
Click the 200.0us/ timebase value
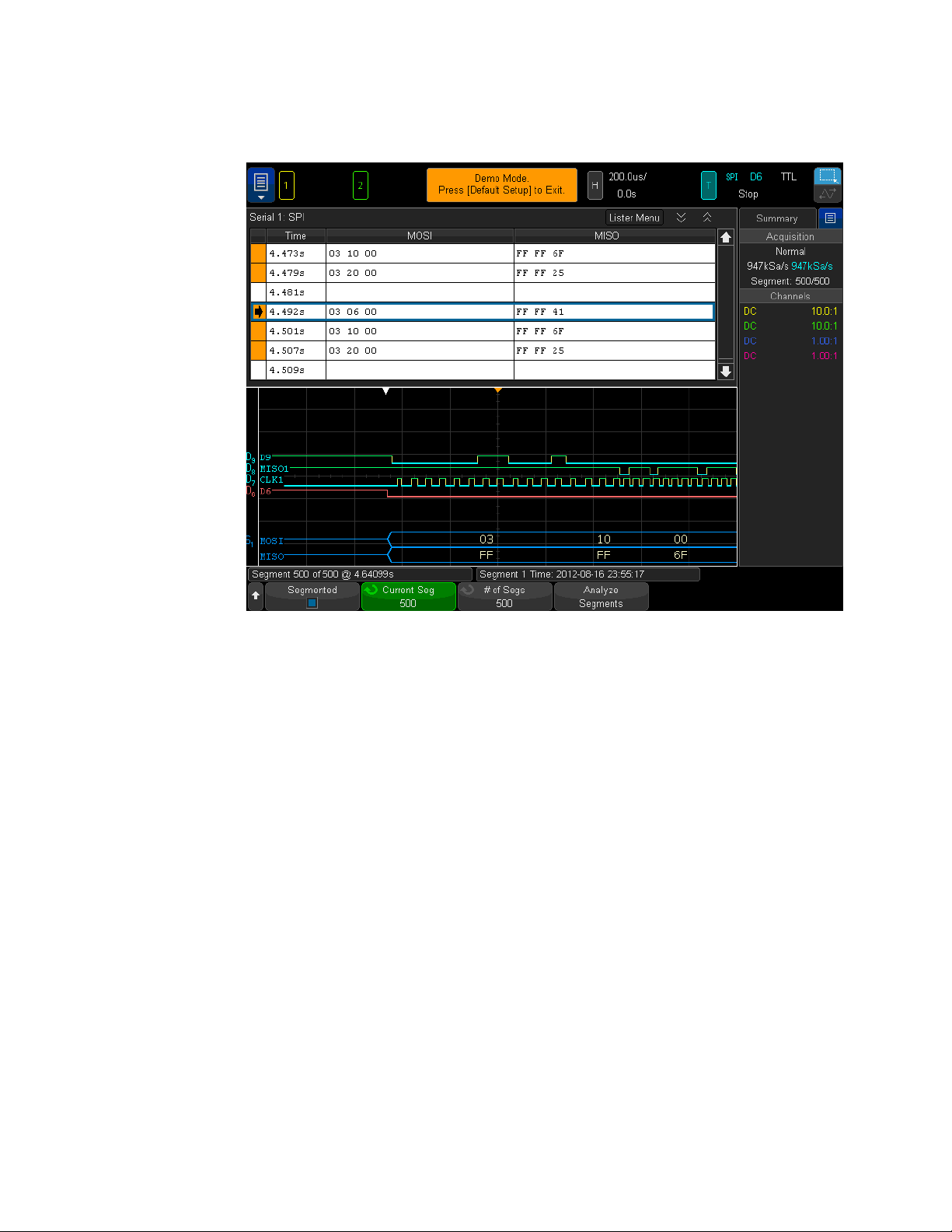[627, 177]
